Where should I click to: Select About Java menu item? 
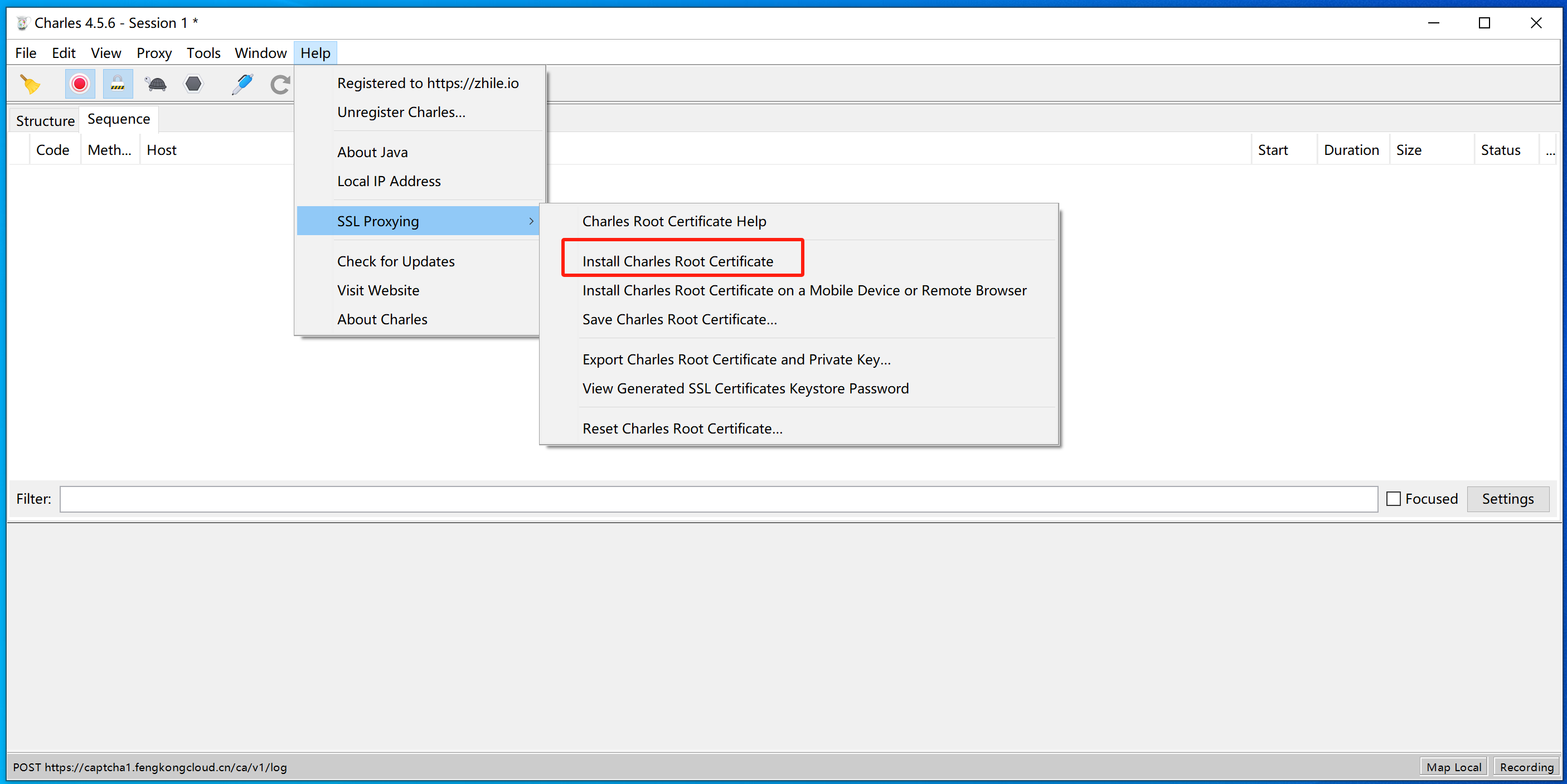(372, 152)
